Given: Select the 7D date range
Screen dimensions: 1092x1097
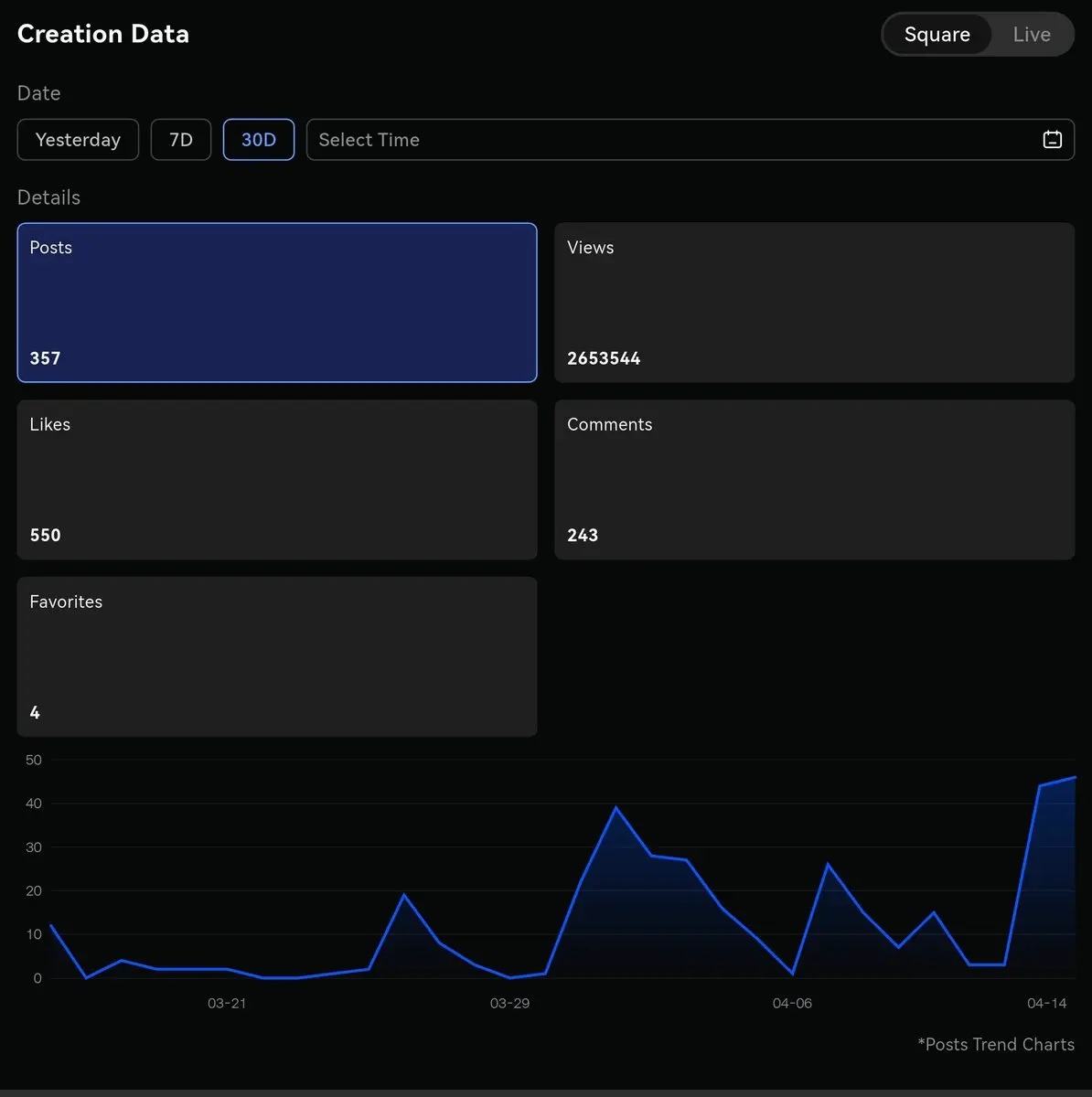Looking at the screenshot, I should click(181, 140).
